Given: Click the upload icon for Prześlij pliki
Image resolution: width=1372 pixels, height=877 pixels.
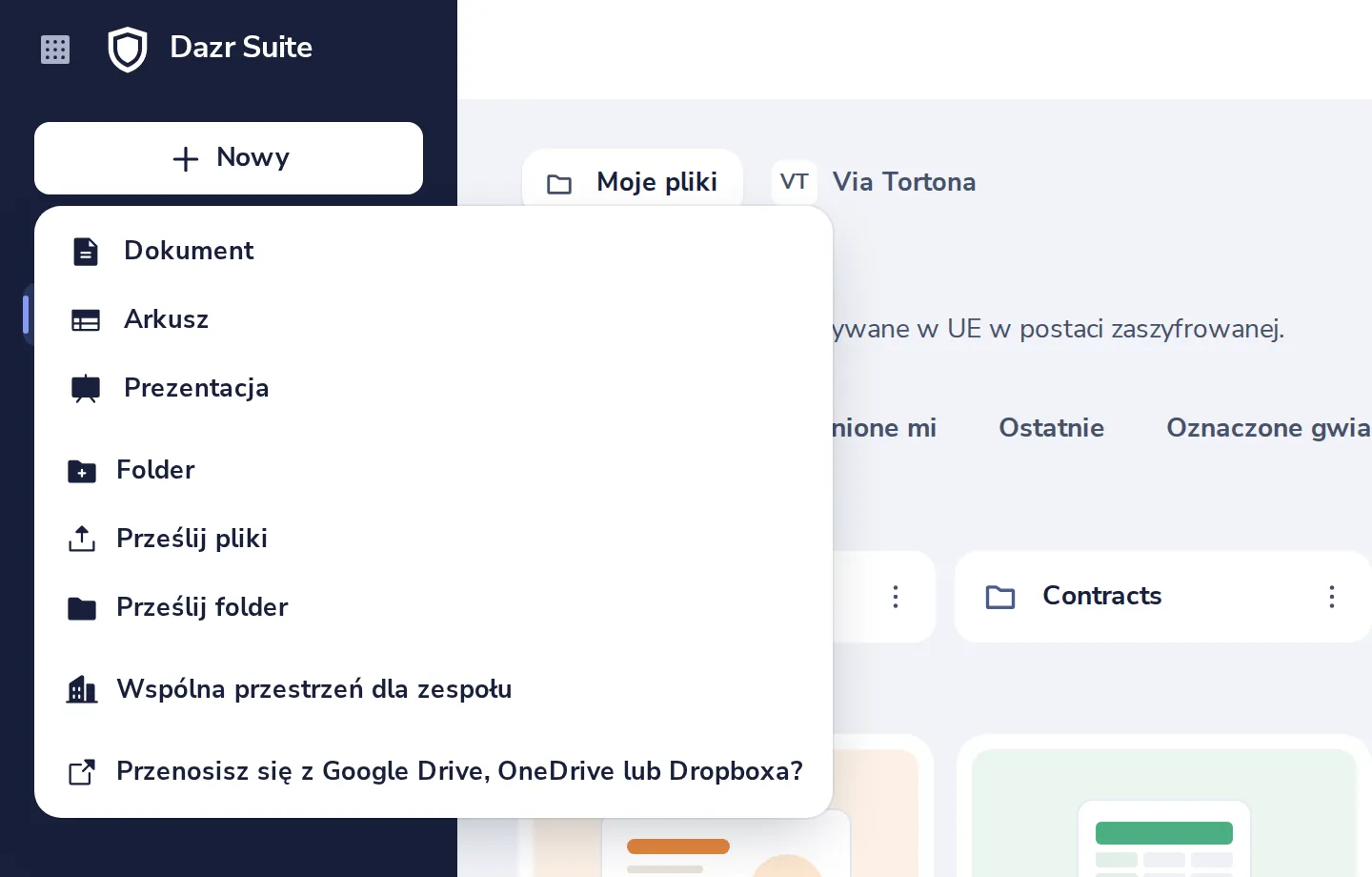Looking at the screenshot, I should [82, 540].
